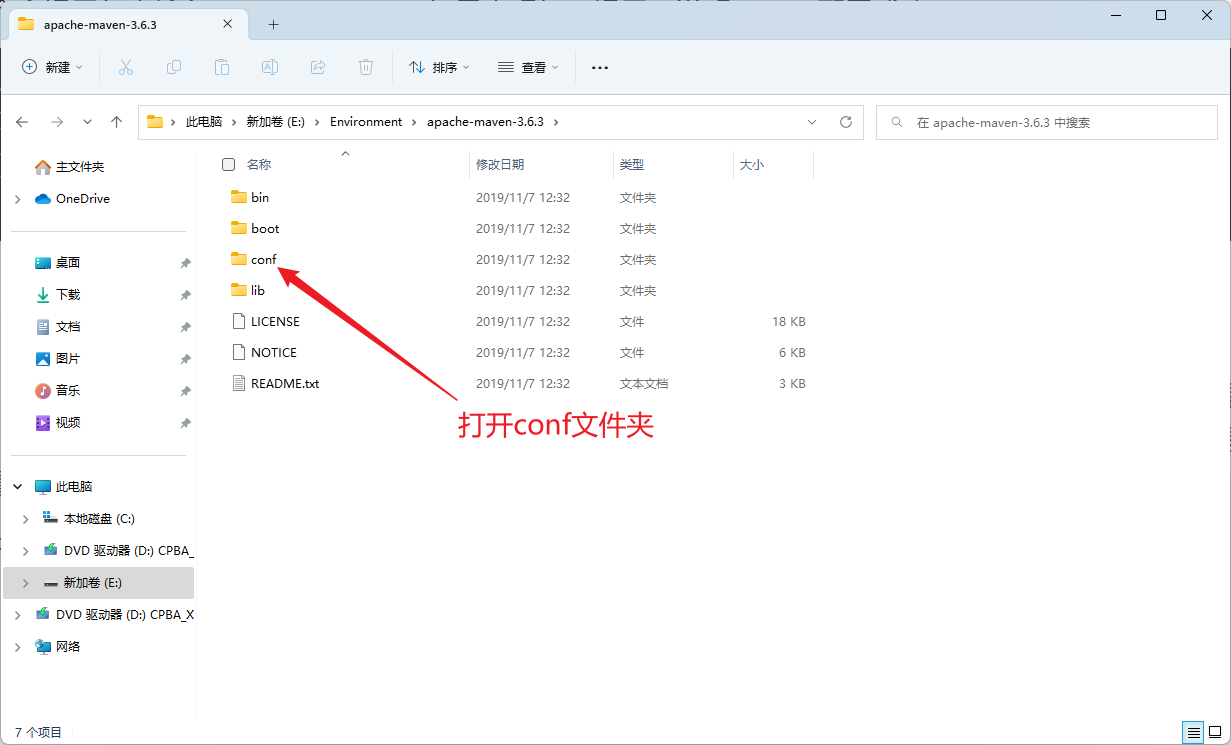Click the Share icon in toolbar

pyautogui.click(x=318, y=67)
